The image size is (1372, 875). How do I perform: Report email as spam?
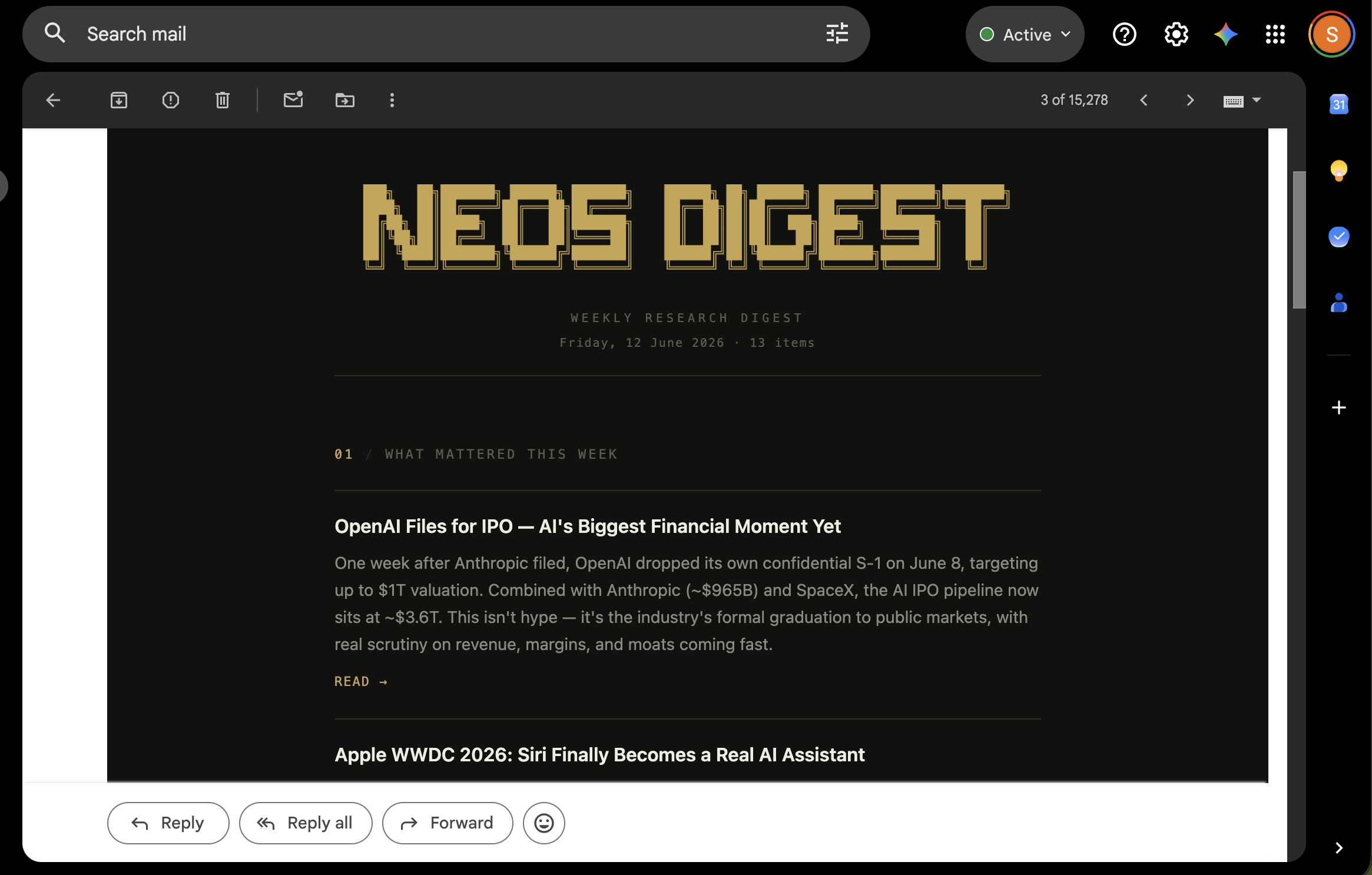pyautogui.click(x=171, y=100)
